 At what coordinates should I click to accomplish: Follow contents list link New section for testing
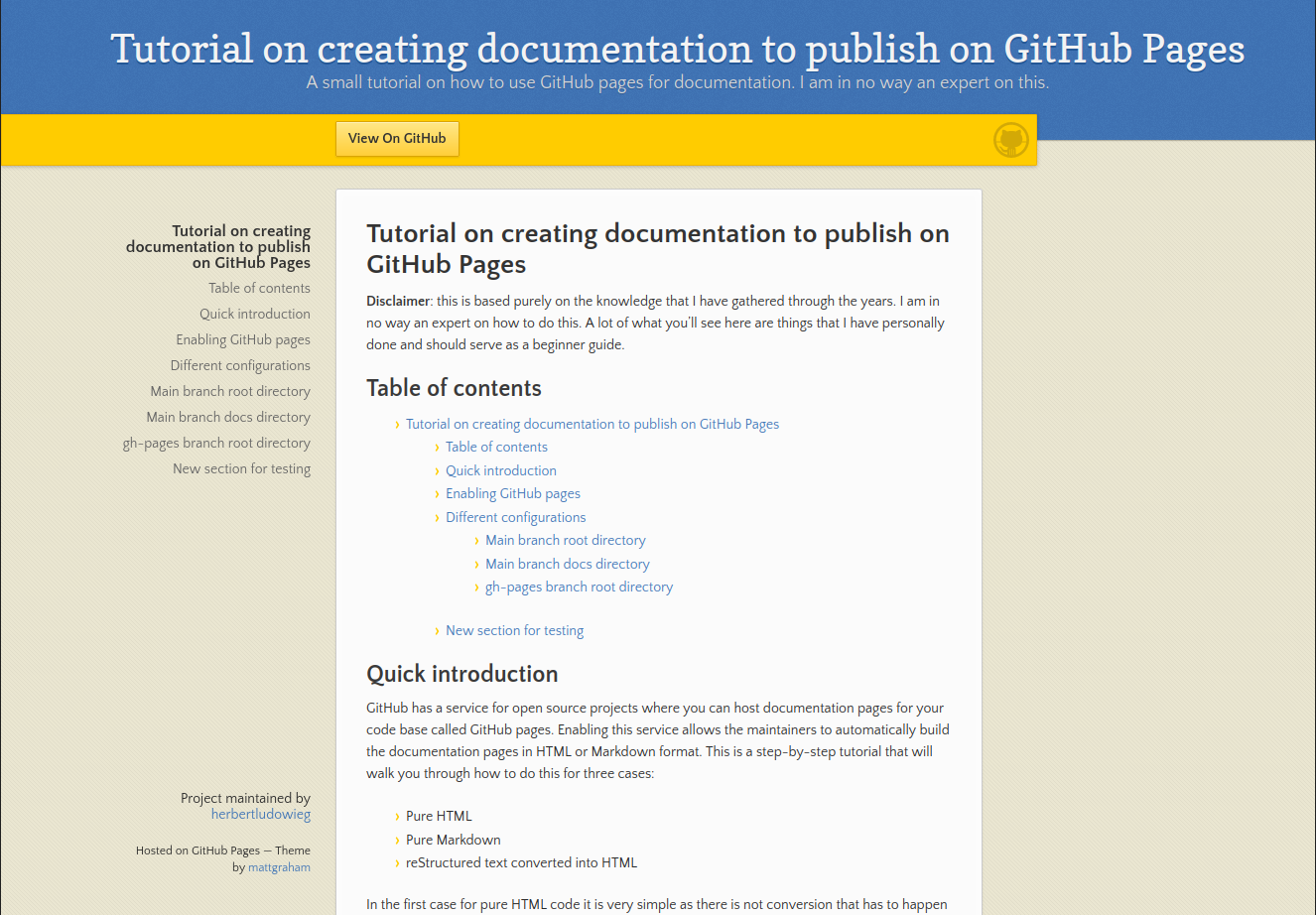[x=515, y=630]
